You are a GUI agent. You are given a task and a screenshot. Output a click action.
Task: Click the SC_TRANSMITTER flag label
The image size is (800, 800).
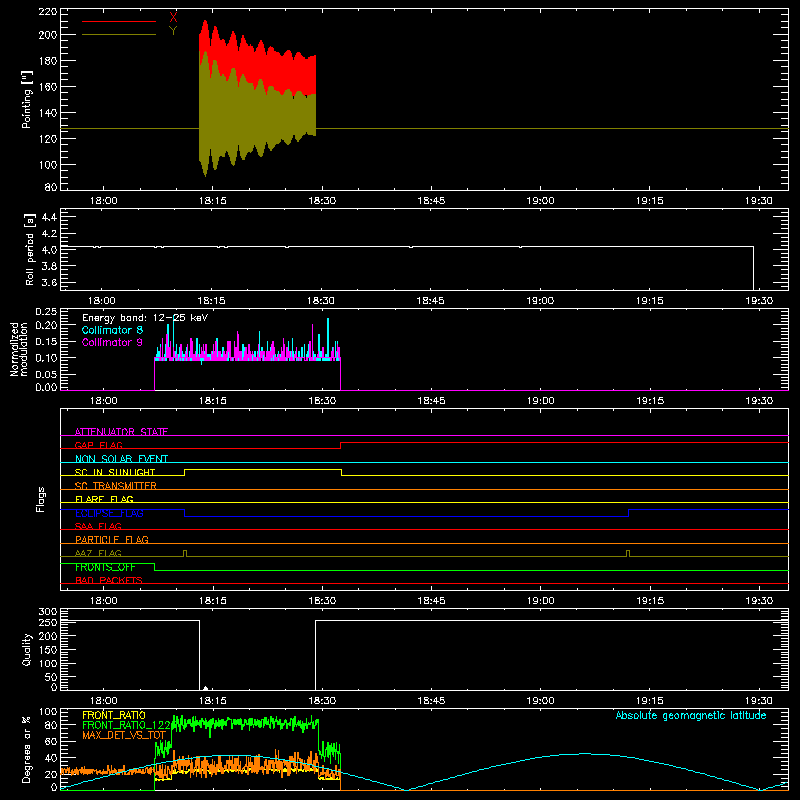(116, 486)
